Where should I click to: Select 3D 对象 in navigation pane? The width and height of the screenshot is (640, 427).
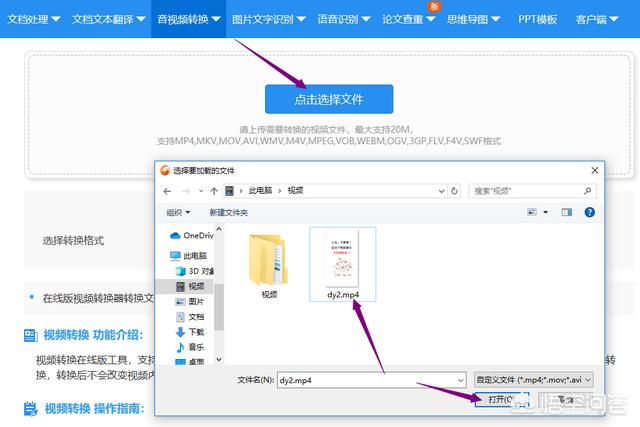[196, 271]
